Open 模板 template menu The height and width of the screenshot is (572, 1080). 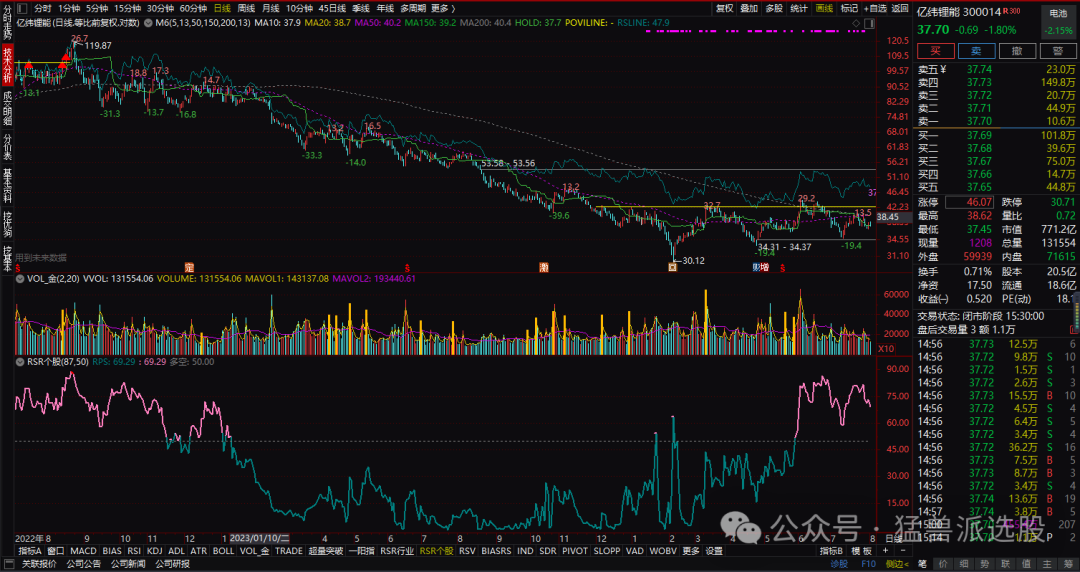click(862, 551)
